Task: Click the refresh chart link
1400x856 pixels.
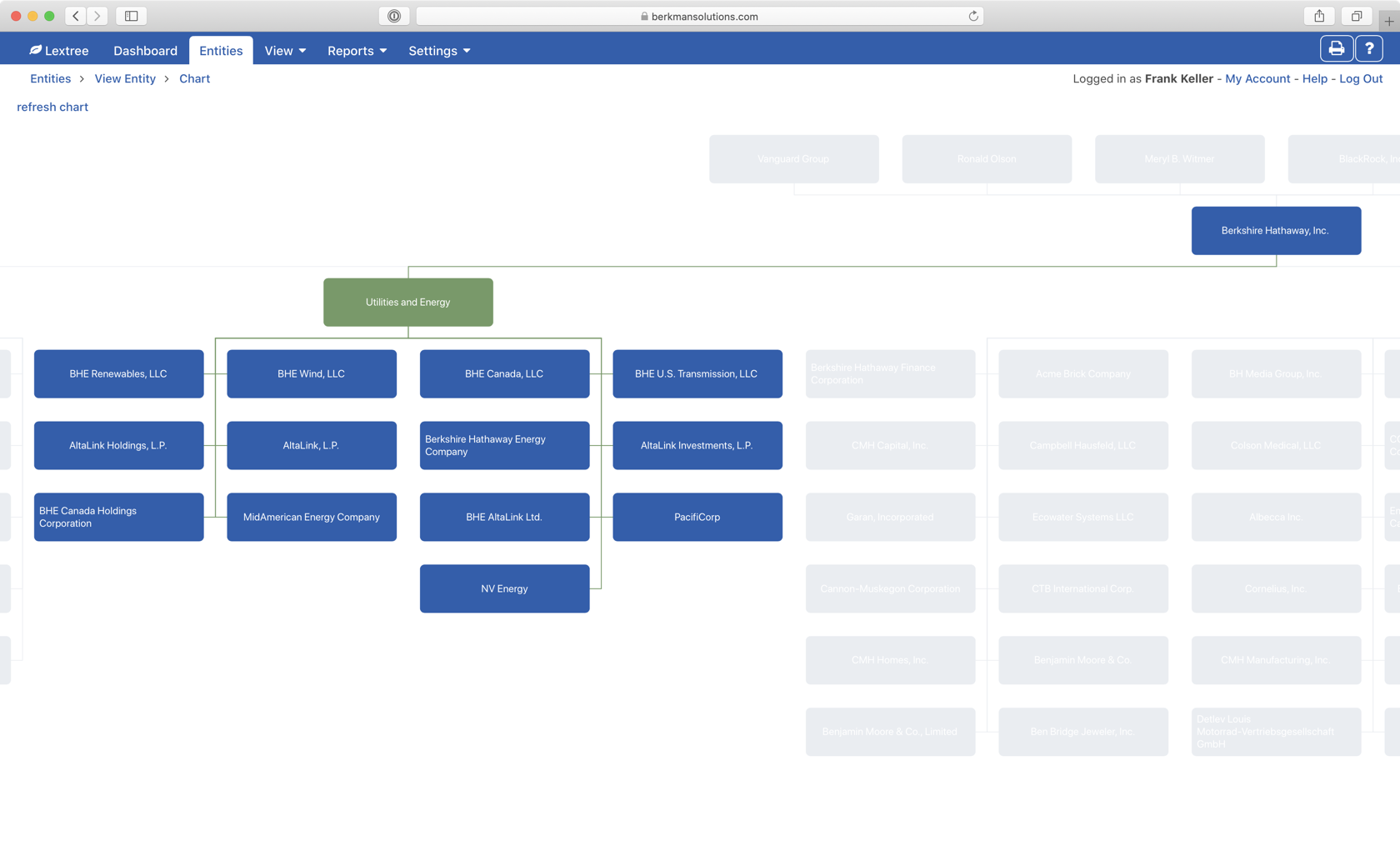Action: (52, 107)
